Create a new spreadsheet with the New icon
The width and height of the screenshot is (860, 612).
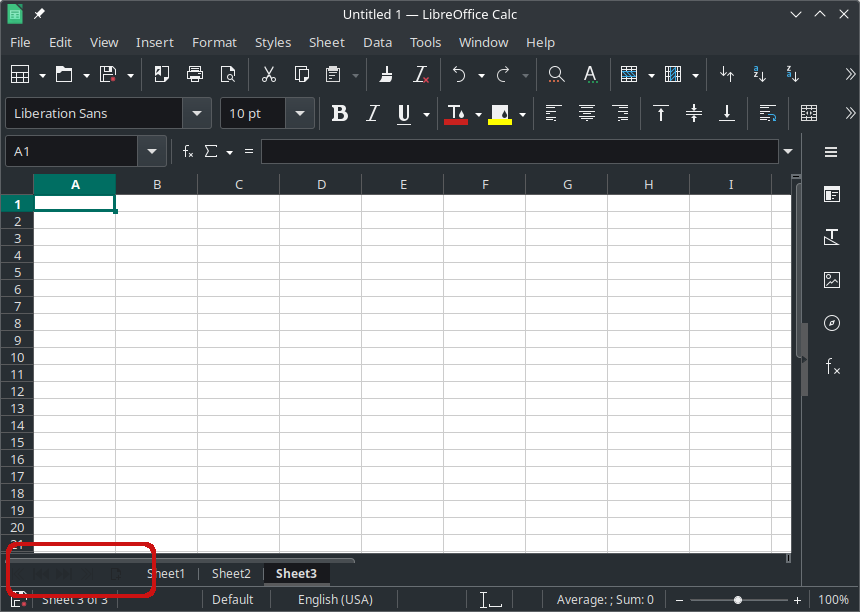pyautogui.click(x=20, y=74)
